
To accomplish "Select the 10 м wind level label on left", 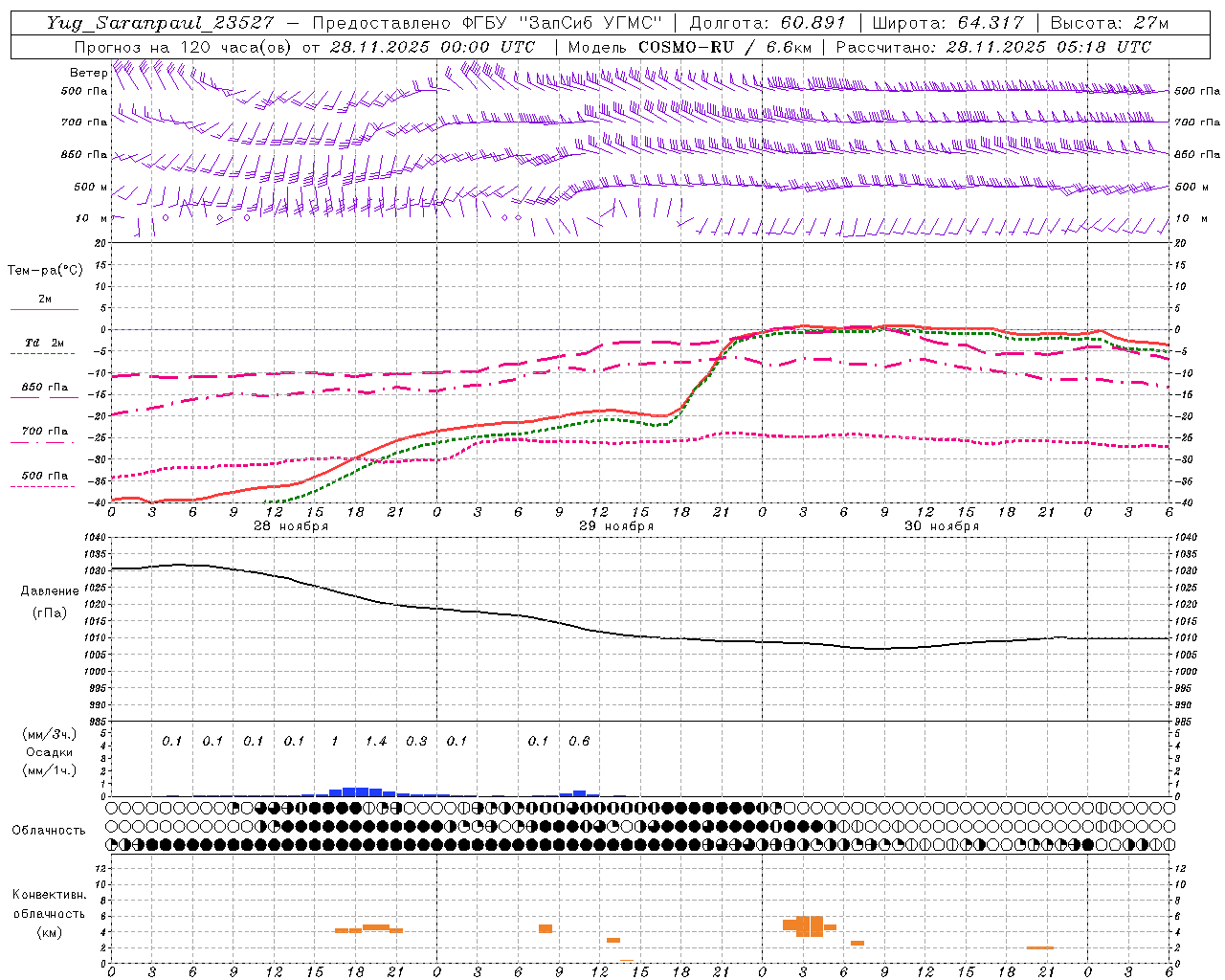I will [92, 218].
